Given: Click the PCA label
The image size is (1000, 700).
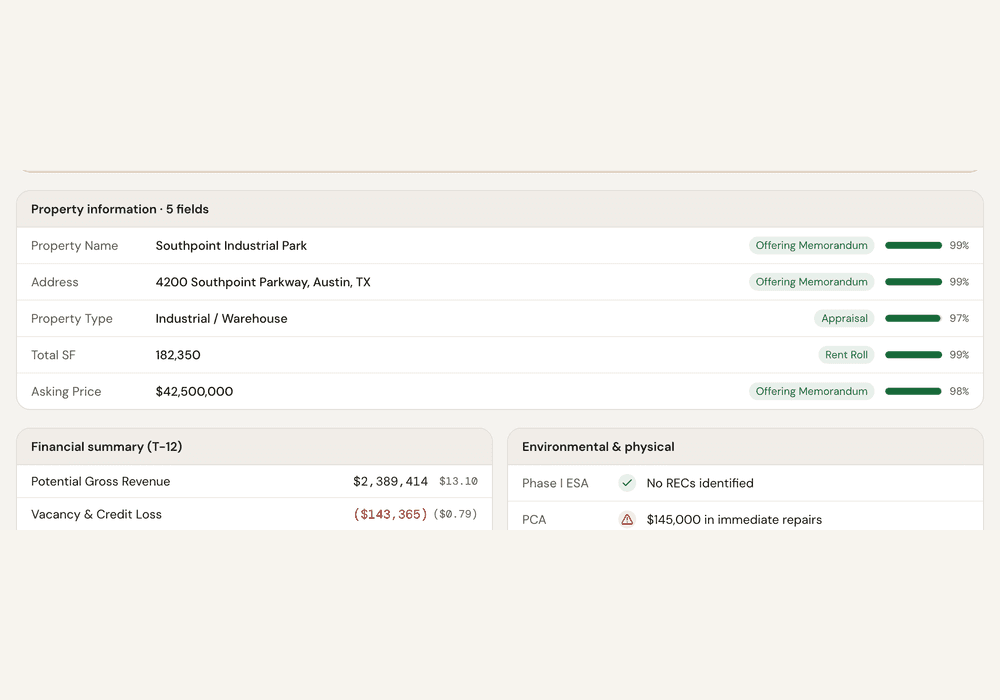Looking at the screenshot, I should [x=534, y=520].
